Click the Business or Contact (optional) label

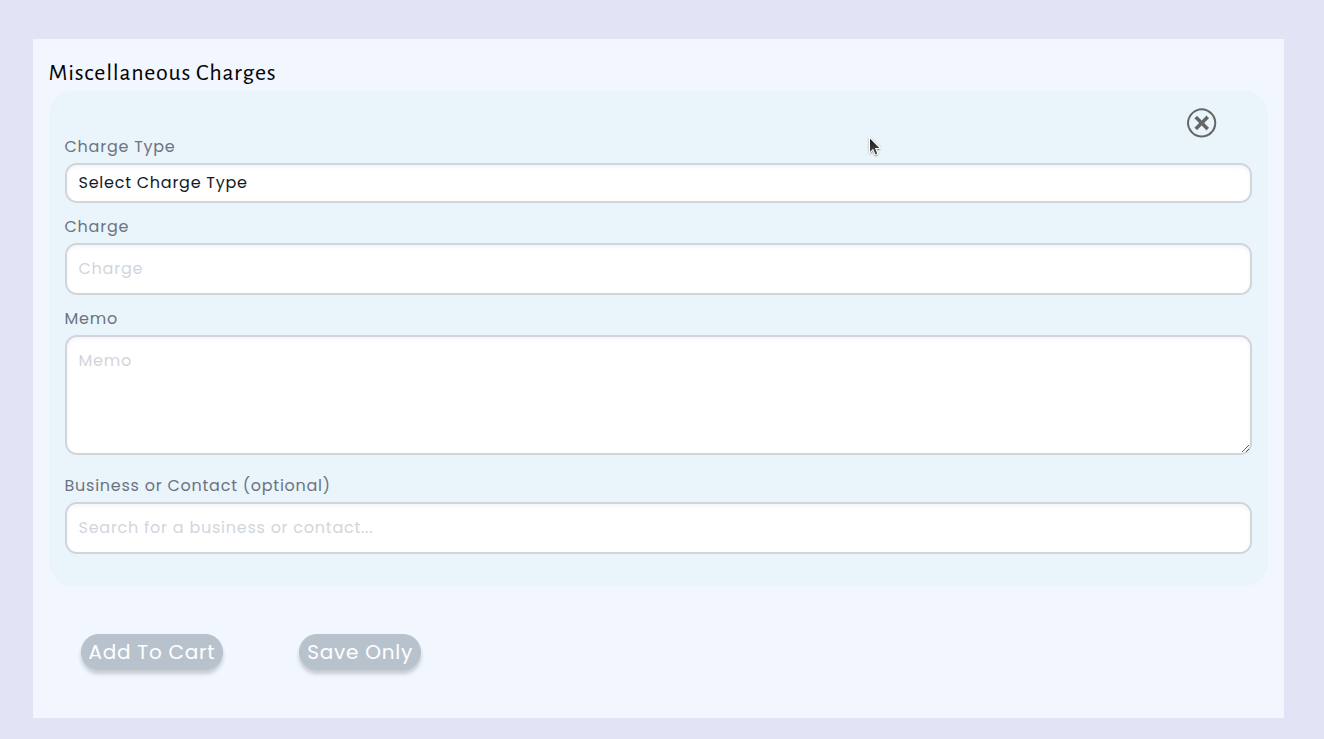coord(197,486)
